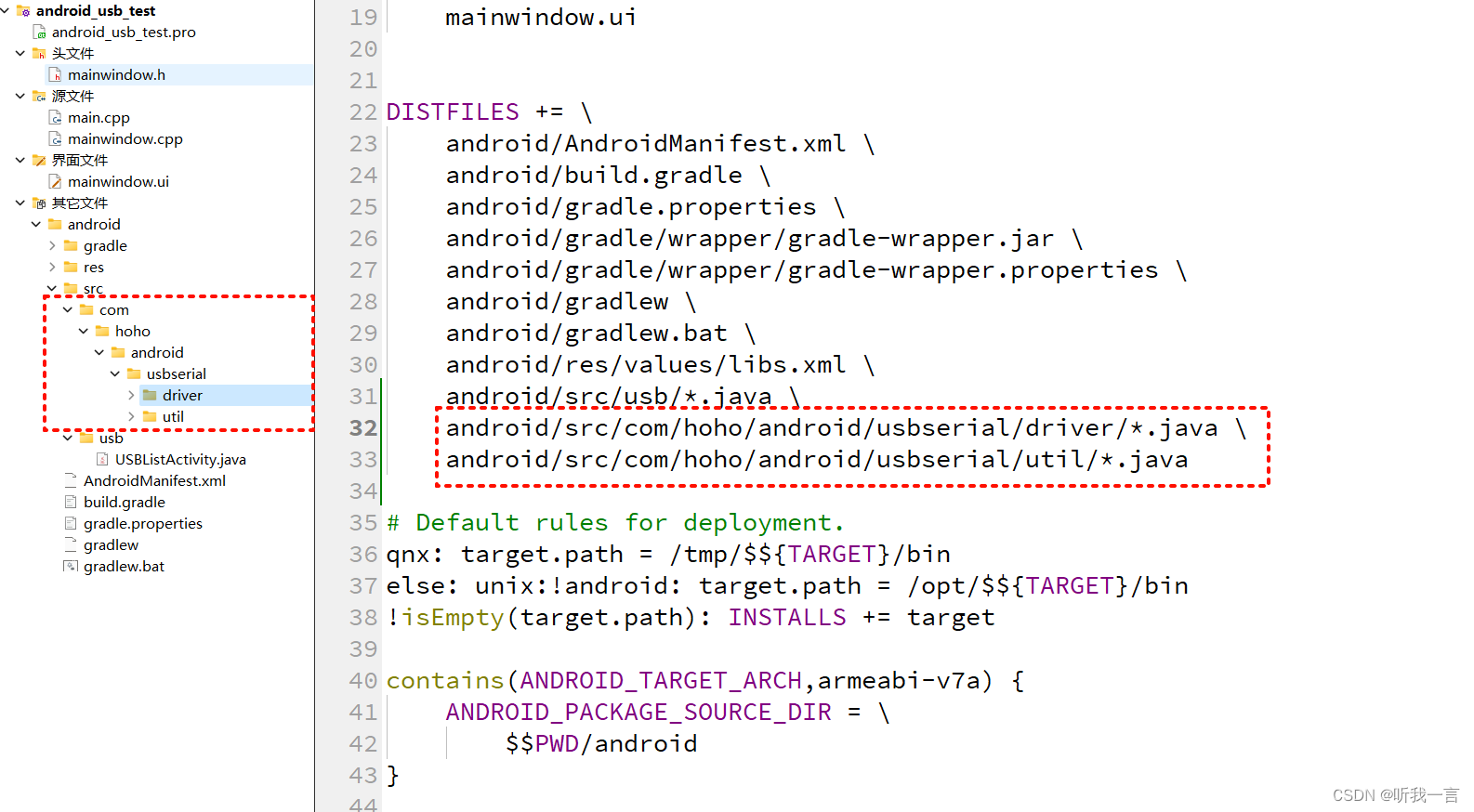Open mainwindow.cpp from the tree

(125, 138)
